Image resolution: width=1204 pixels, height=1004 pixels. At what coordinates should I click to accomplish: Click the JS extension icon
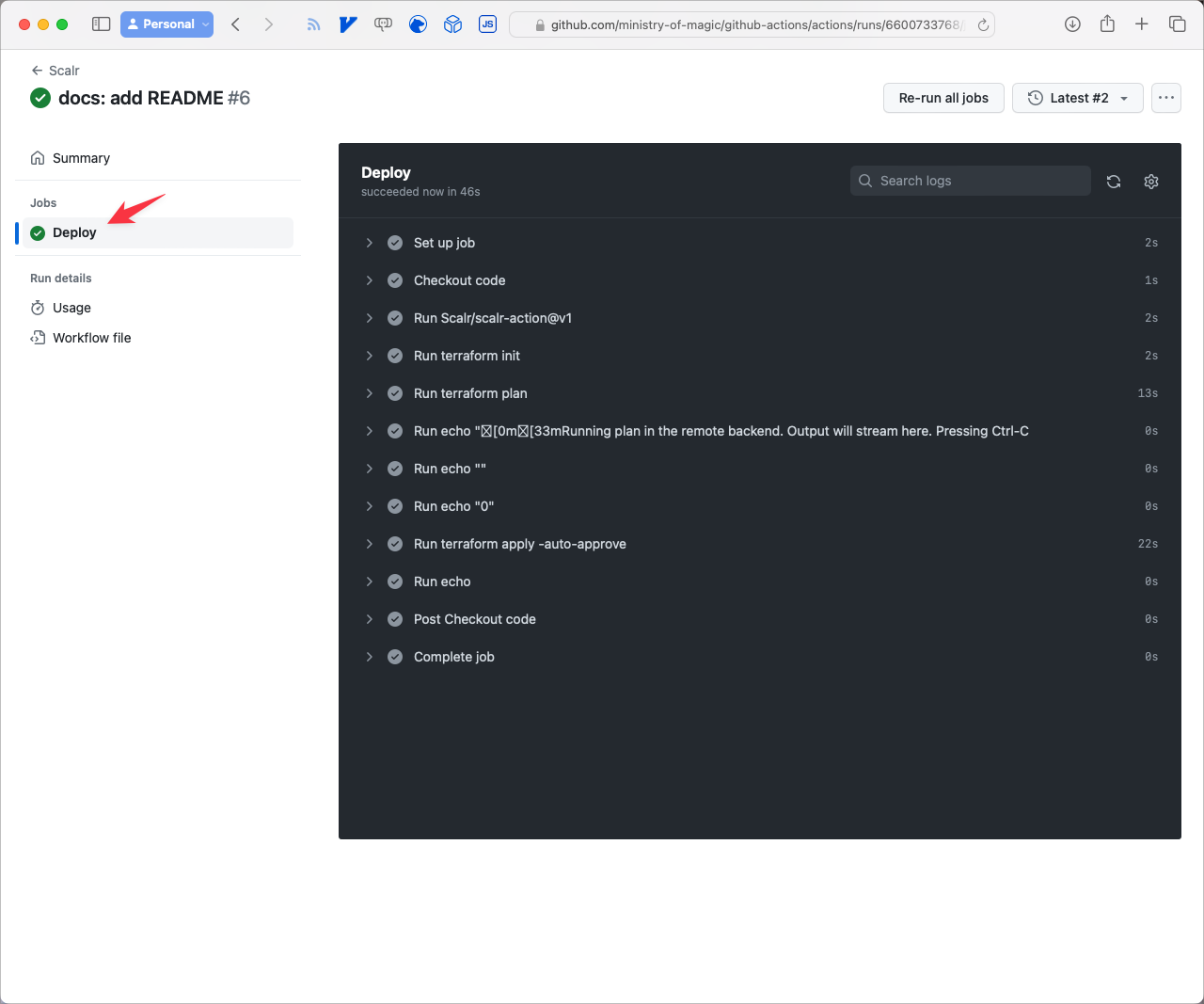(x=487, y=24)
